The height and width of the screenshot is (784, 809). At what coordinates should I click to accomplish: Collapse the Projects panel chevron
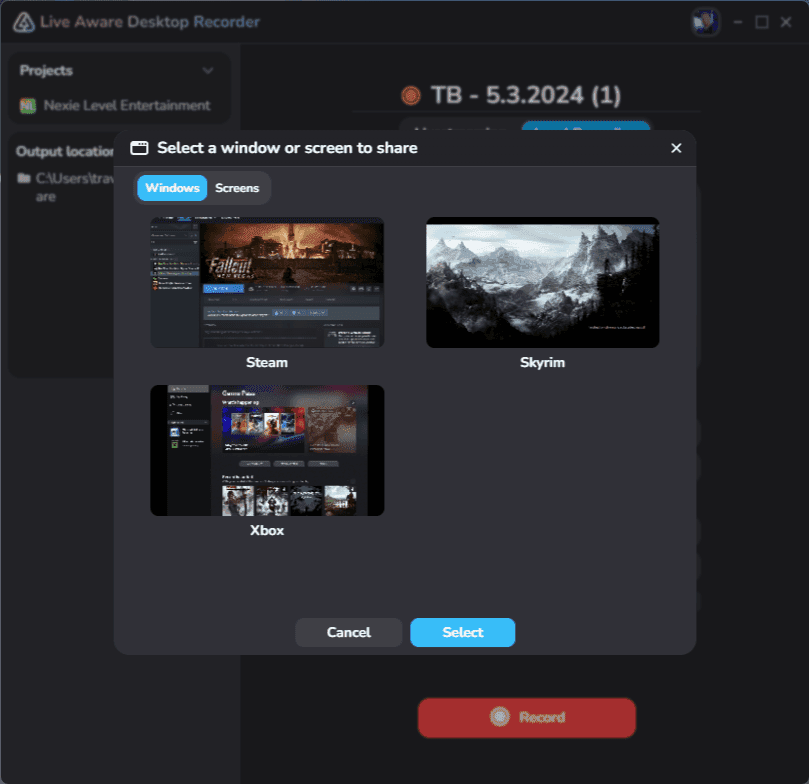[208, 70]
